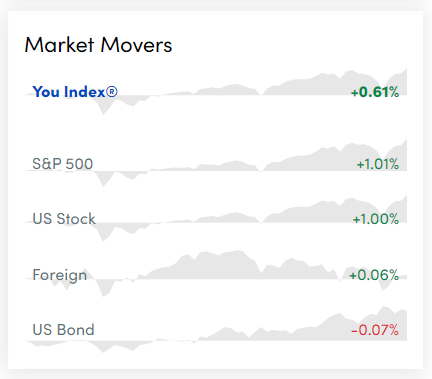Click the Foreign sparkline chart peak

tap(237, 253)
